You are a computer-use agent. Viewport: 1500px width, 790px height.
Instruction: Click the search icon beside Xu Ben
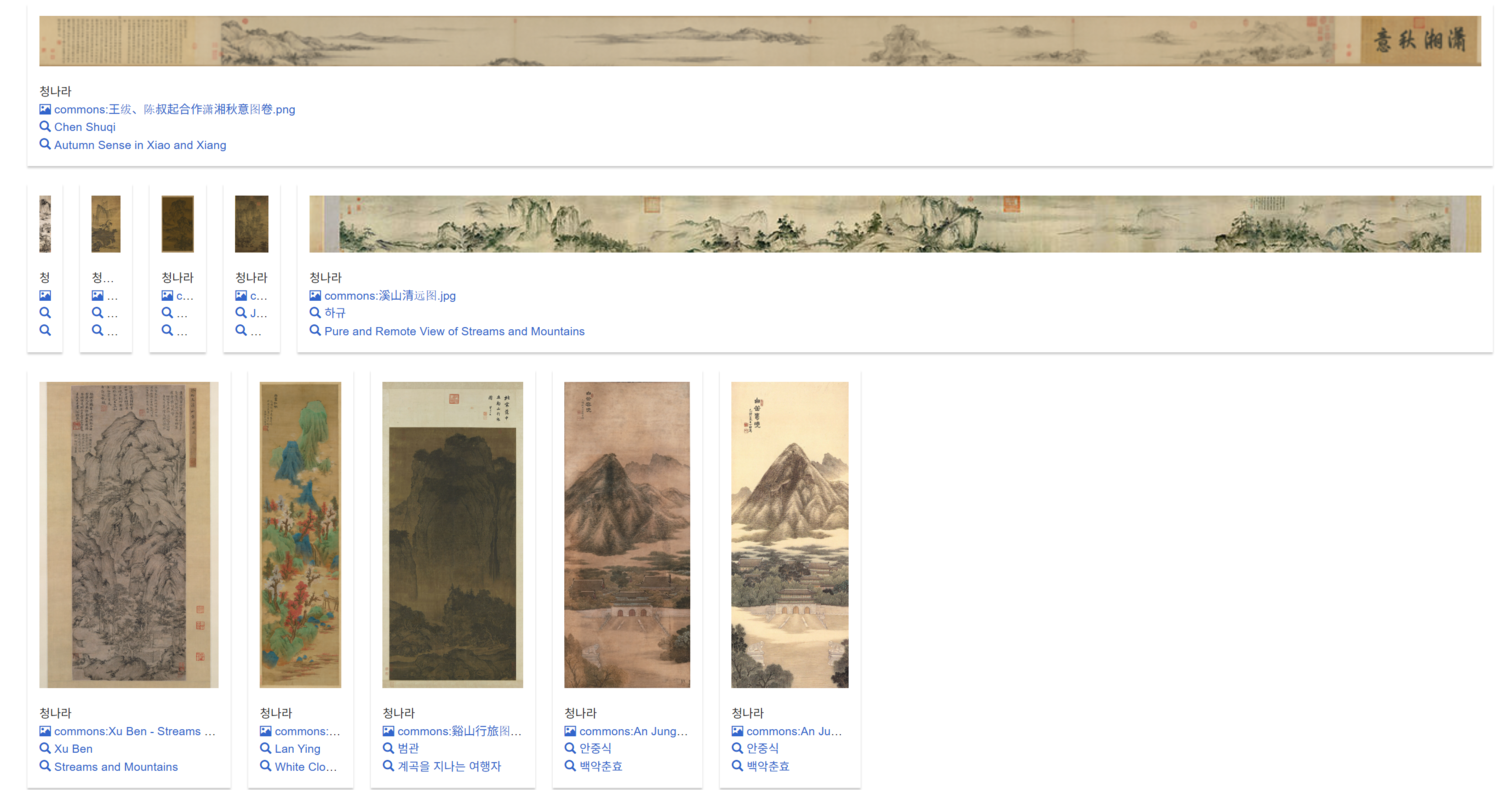(x=45, y=749)
